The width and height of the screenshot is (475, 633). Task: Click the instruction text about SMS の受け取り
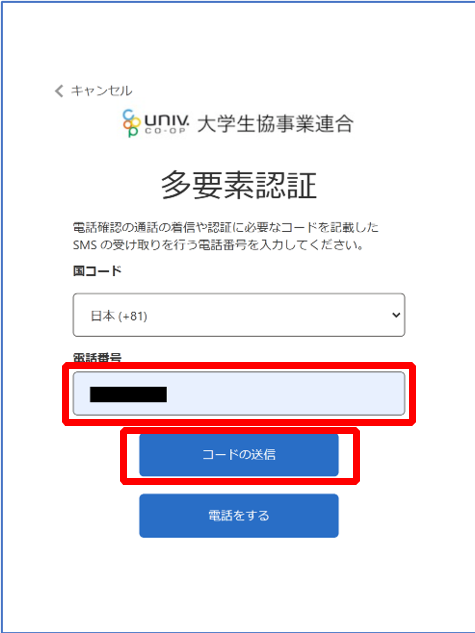tap(218, 245)
